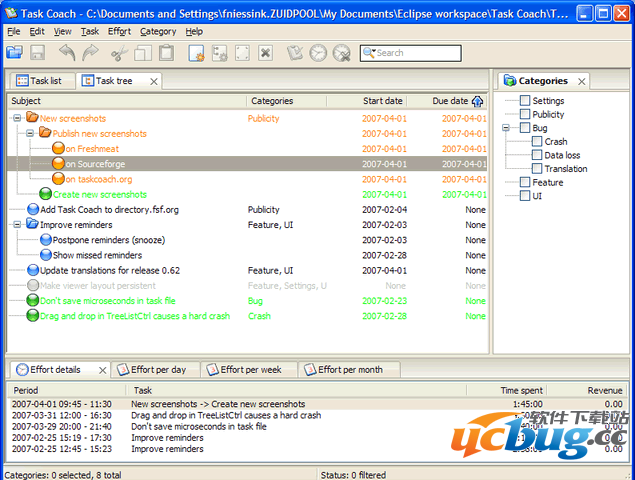The height and width of the screenshot is (480, 635).
Task: Click the Delete task X icon
Action: click(265, 53)
